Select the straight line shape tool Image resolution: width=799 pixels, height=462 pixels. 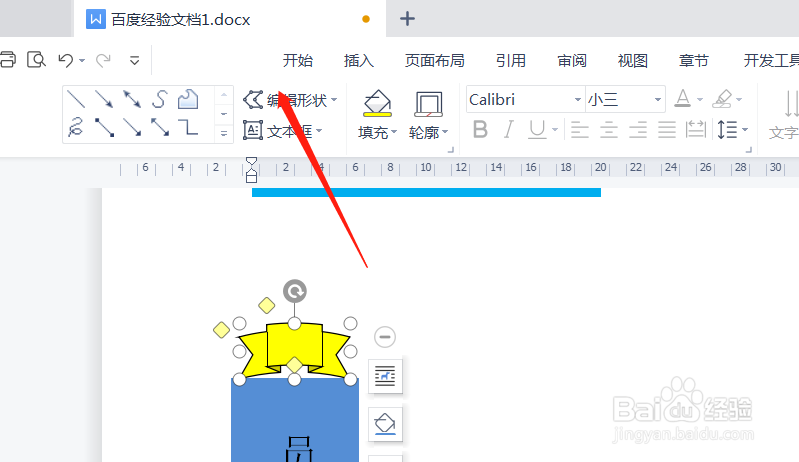(76, 99)
